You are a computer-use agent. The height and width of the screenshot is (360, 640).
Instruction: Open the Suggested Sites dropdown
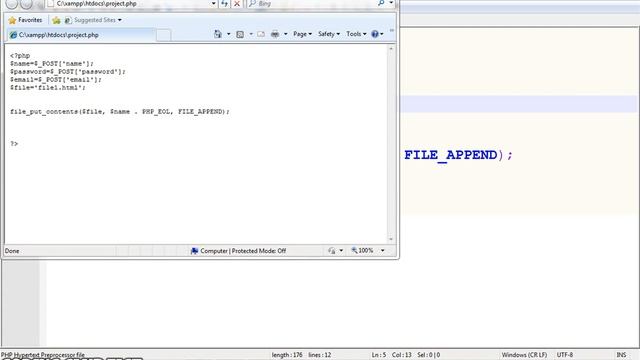(x=93, y=20)
